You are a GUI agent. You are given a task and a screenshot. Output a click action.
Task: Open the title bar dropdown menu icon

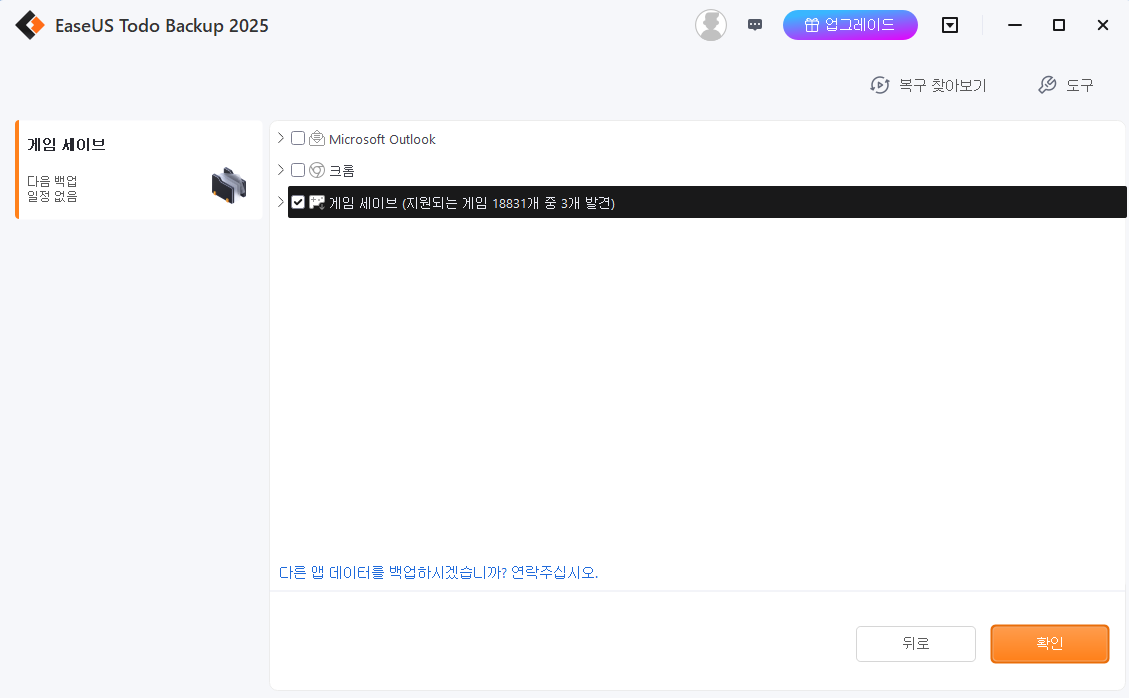pyautogui.click(x=950, y=25)
